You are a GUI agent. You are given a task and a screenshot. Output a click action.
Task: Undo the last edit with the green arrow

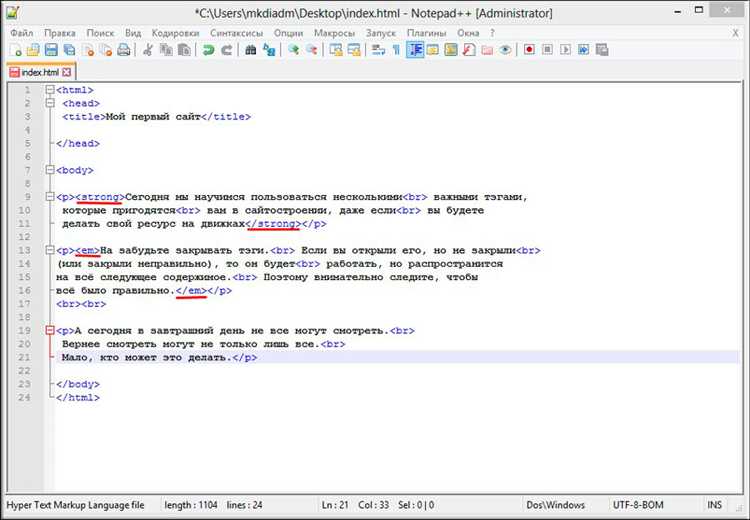(x=209, y=50)
